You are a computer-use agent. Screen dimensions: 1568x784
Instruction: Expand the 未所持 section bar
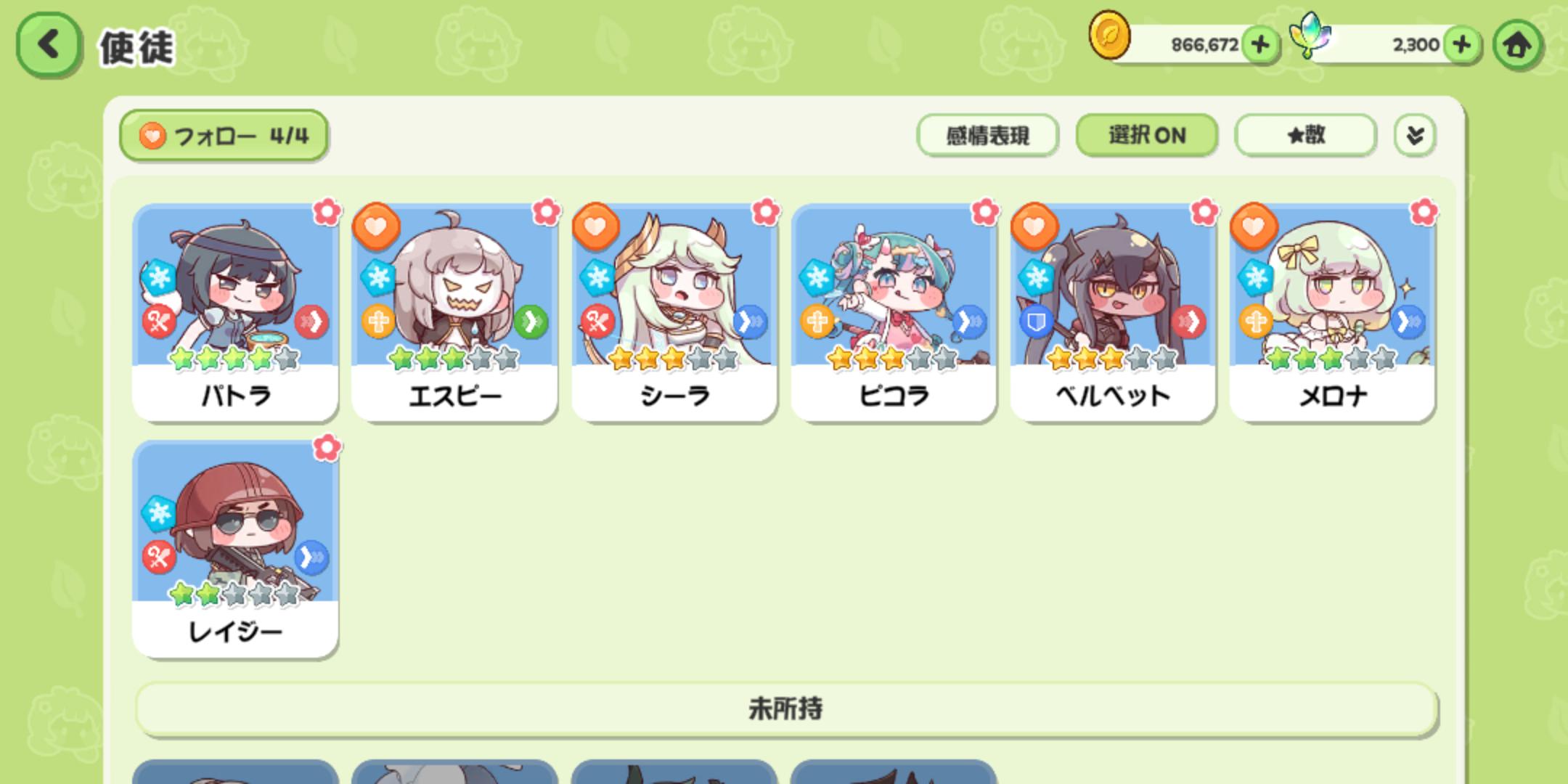click(x=785, y=709)
